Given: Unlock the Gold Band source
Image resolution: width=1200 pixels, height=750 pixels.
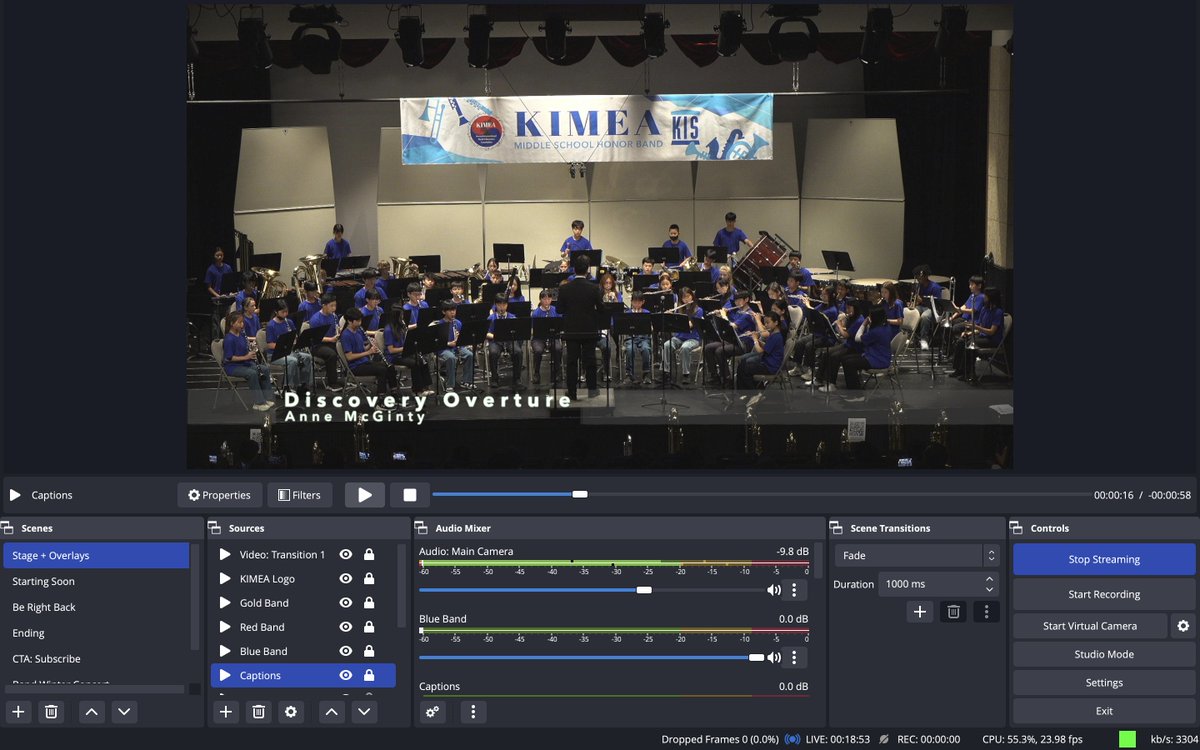Looking at the screenshot, I should tap(369, 603).
